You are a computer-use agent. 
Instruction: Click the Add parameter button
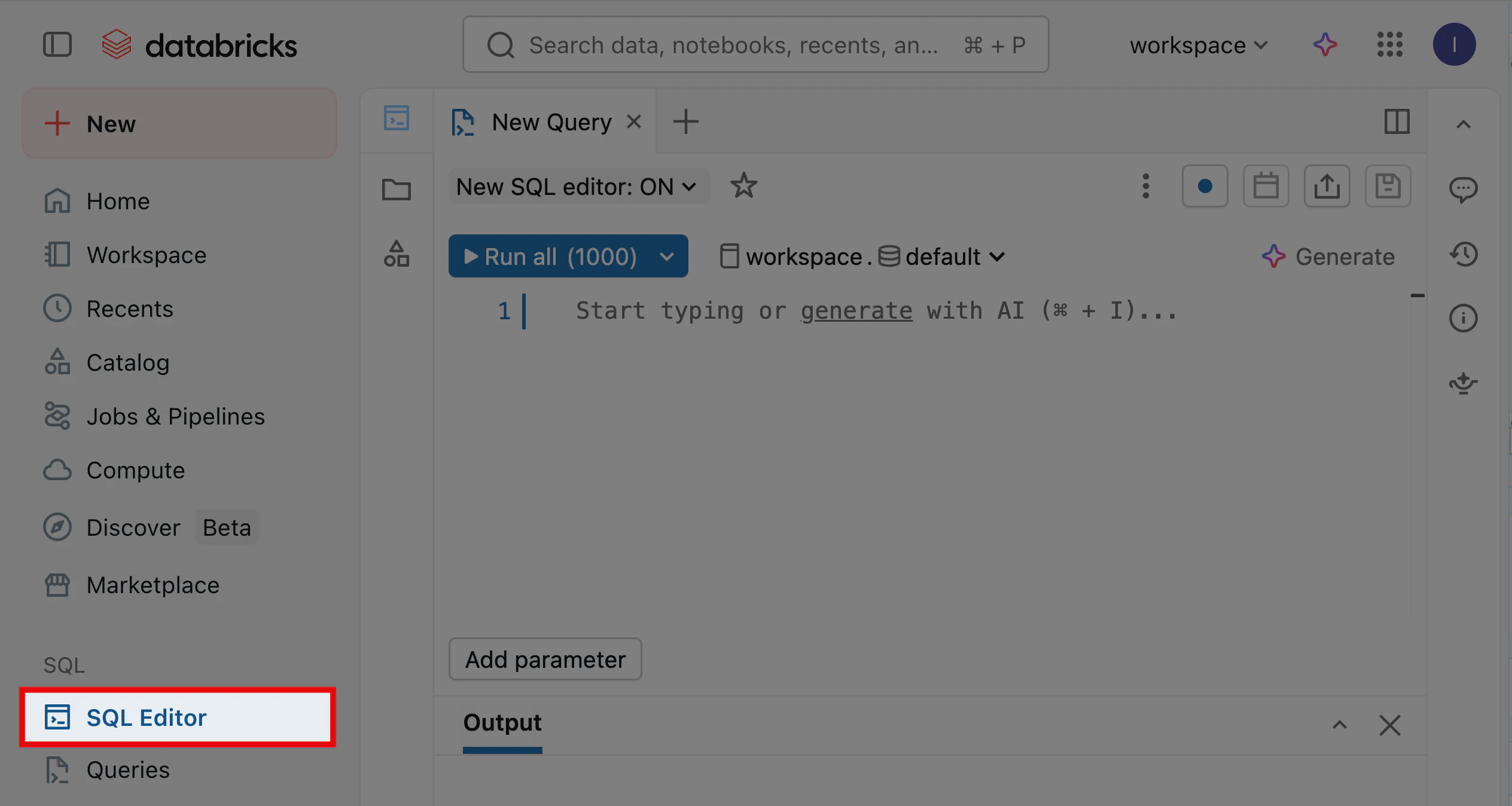click(545, 659)
